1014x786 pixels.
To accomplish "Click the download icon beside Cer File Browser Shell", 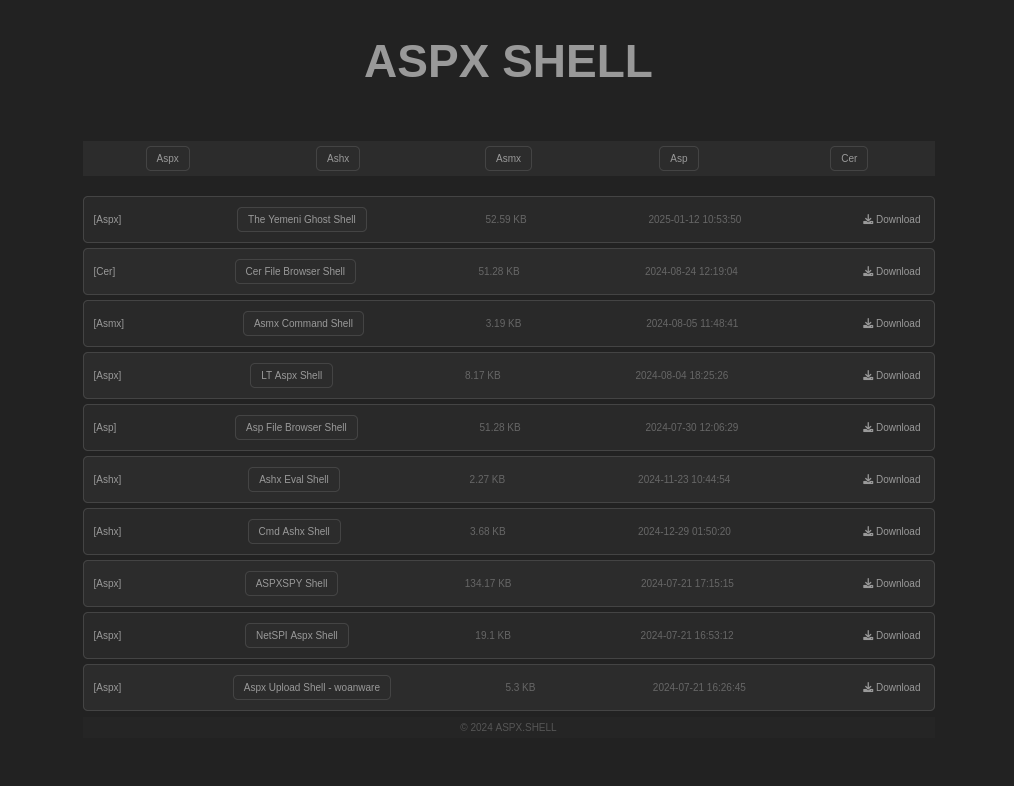I will 868,271.
